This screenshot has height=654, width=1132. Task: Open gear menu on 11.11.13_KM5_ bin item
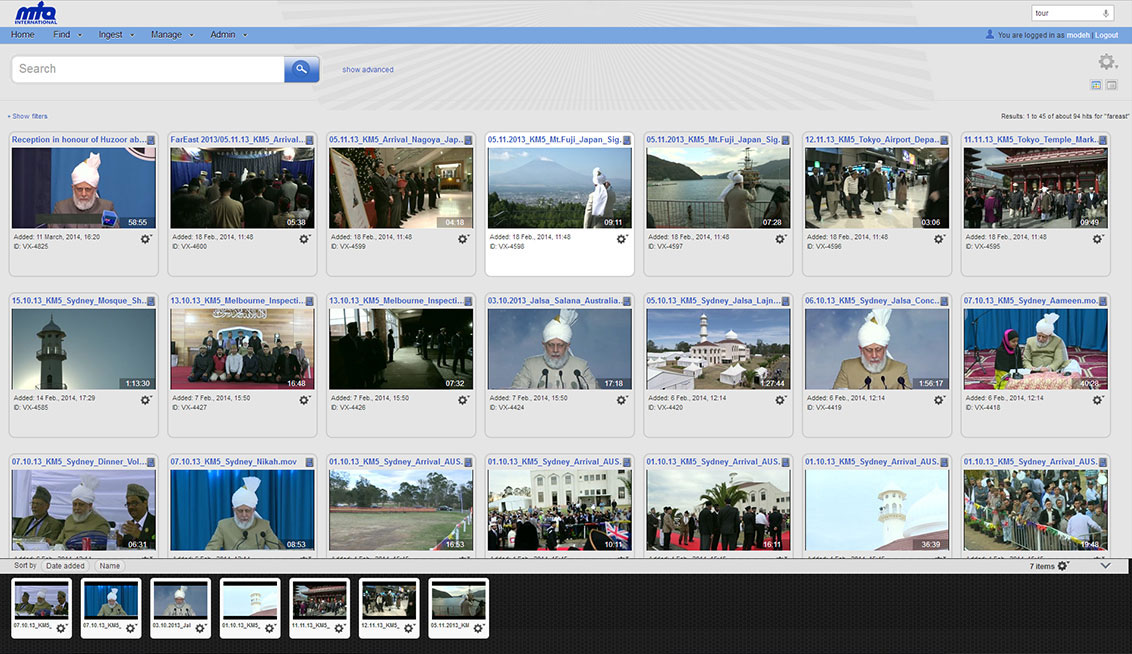(x=339, y=629)
